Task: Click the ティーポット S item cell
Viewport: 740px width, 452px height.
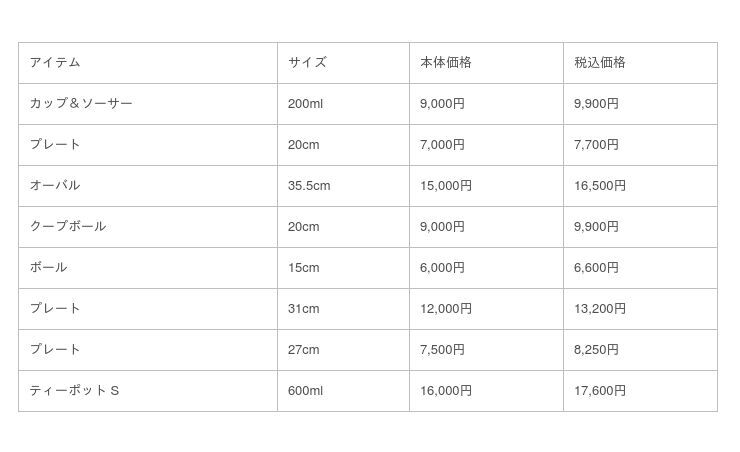Action: pyautogui.click(x=75, y=391)
